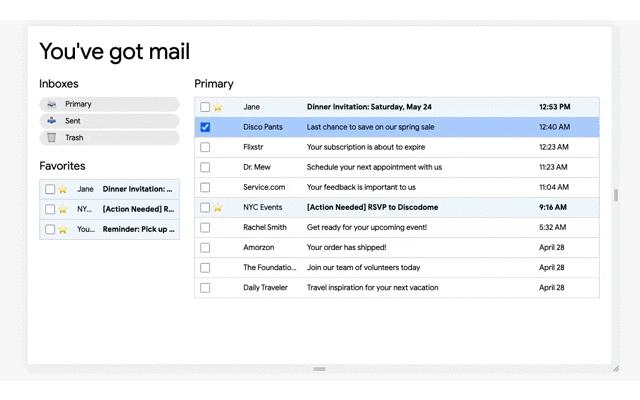Click the 5:32 AM timestamp
This screenshot has height=400, width=640.
point(552,227)
